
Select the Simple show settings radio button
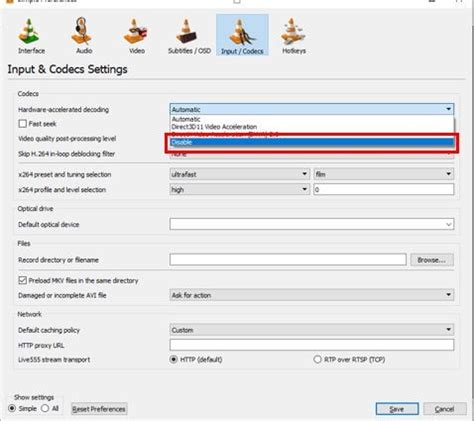click(12, 408)
